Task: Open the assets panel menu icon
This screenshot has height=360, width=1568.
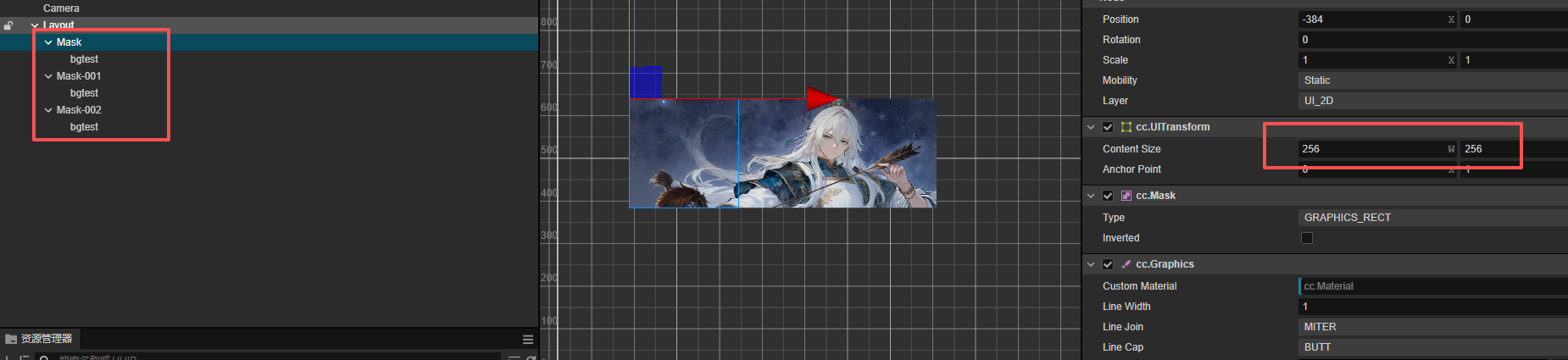Action: pos(528,339)
